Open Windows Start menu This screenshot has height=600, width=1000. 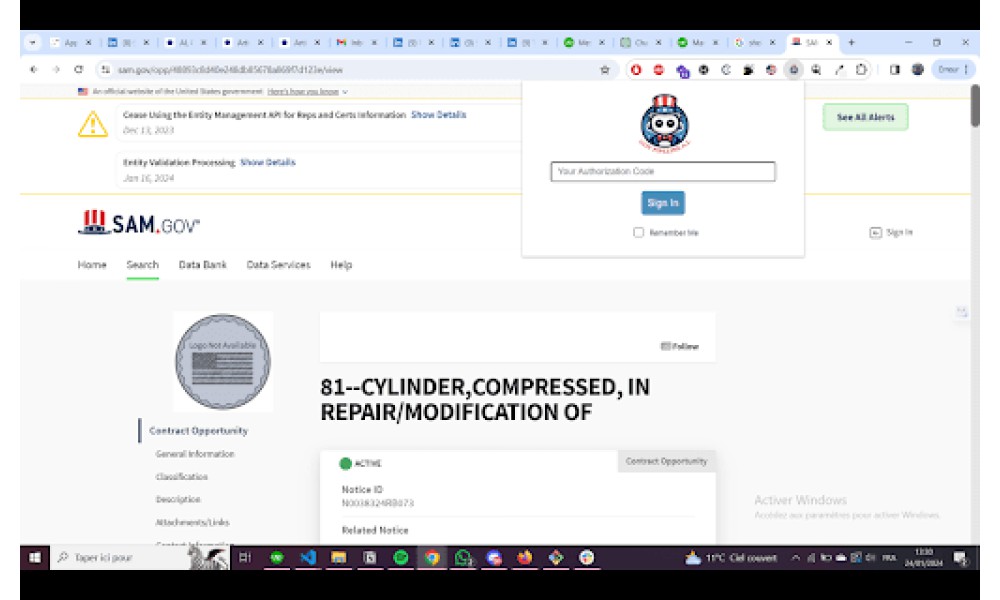[x=35, y=558]
